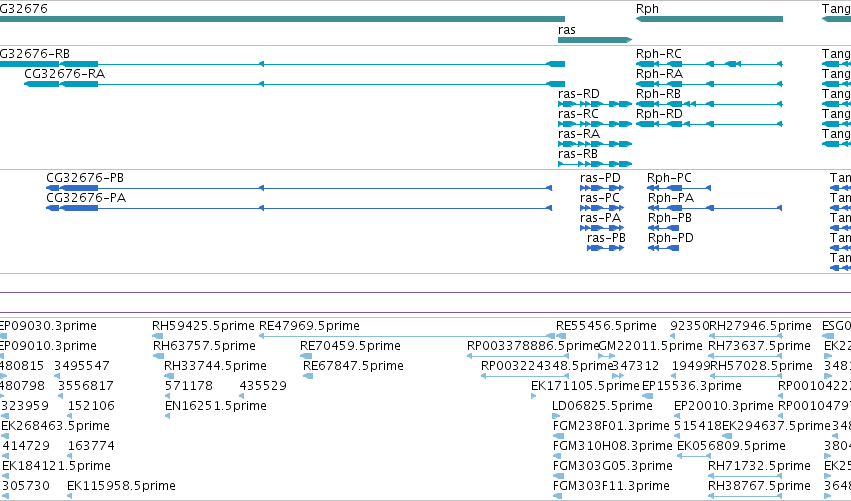Click the Rph gene label
Image resolution: width=851 pixels, height=501 pixels.
click(x=647, y=9)
